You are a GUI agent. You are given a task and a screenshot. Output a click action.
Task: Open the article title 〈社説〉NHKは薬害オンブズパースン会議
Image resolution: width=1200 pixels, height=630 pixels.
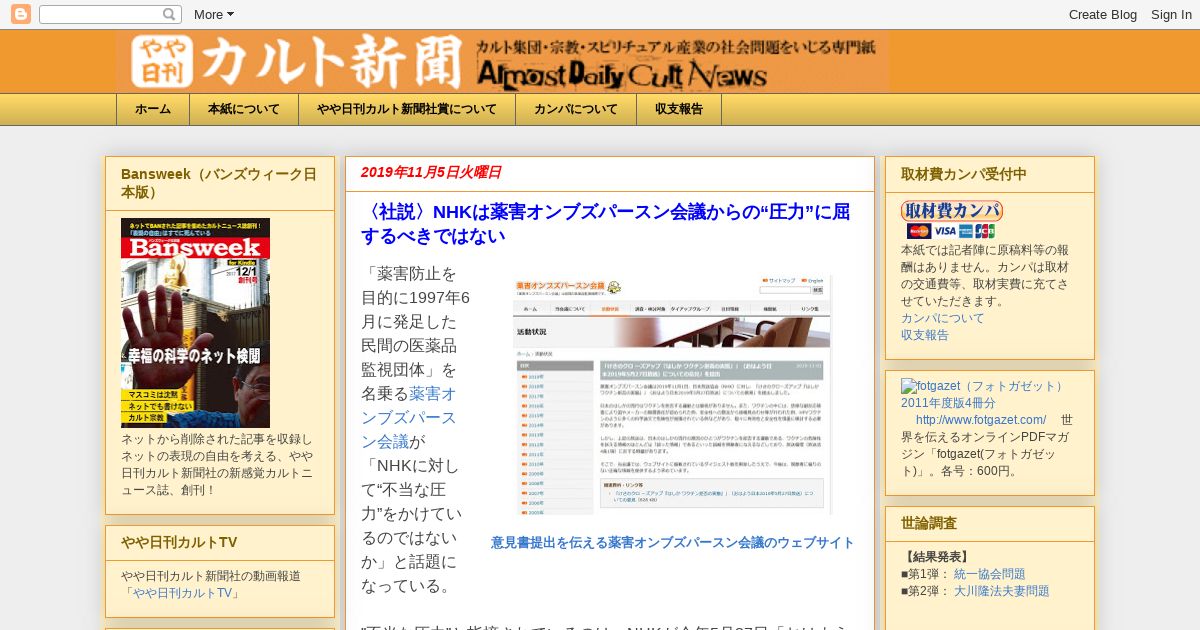tap(606, 224)
